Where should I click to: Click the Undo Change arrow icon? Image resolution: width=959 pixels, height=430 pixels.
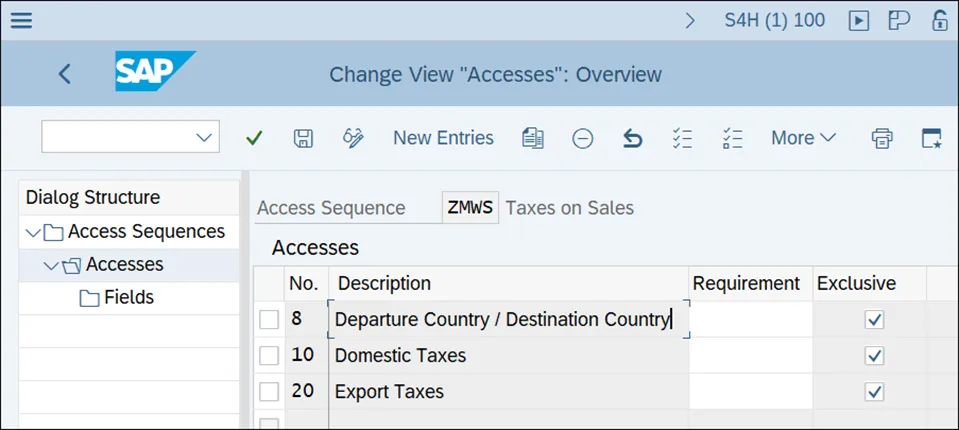point(632,138)
